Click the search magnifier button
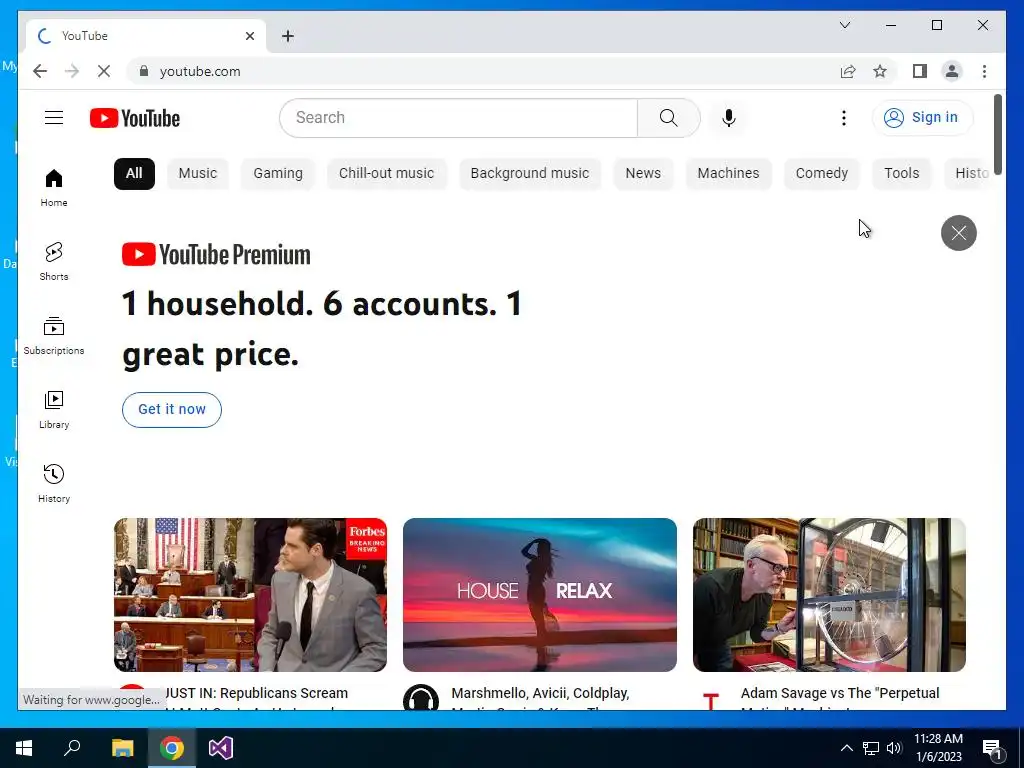1024x768 pixels. (x=668, y=118)
